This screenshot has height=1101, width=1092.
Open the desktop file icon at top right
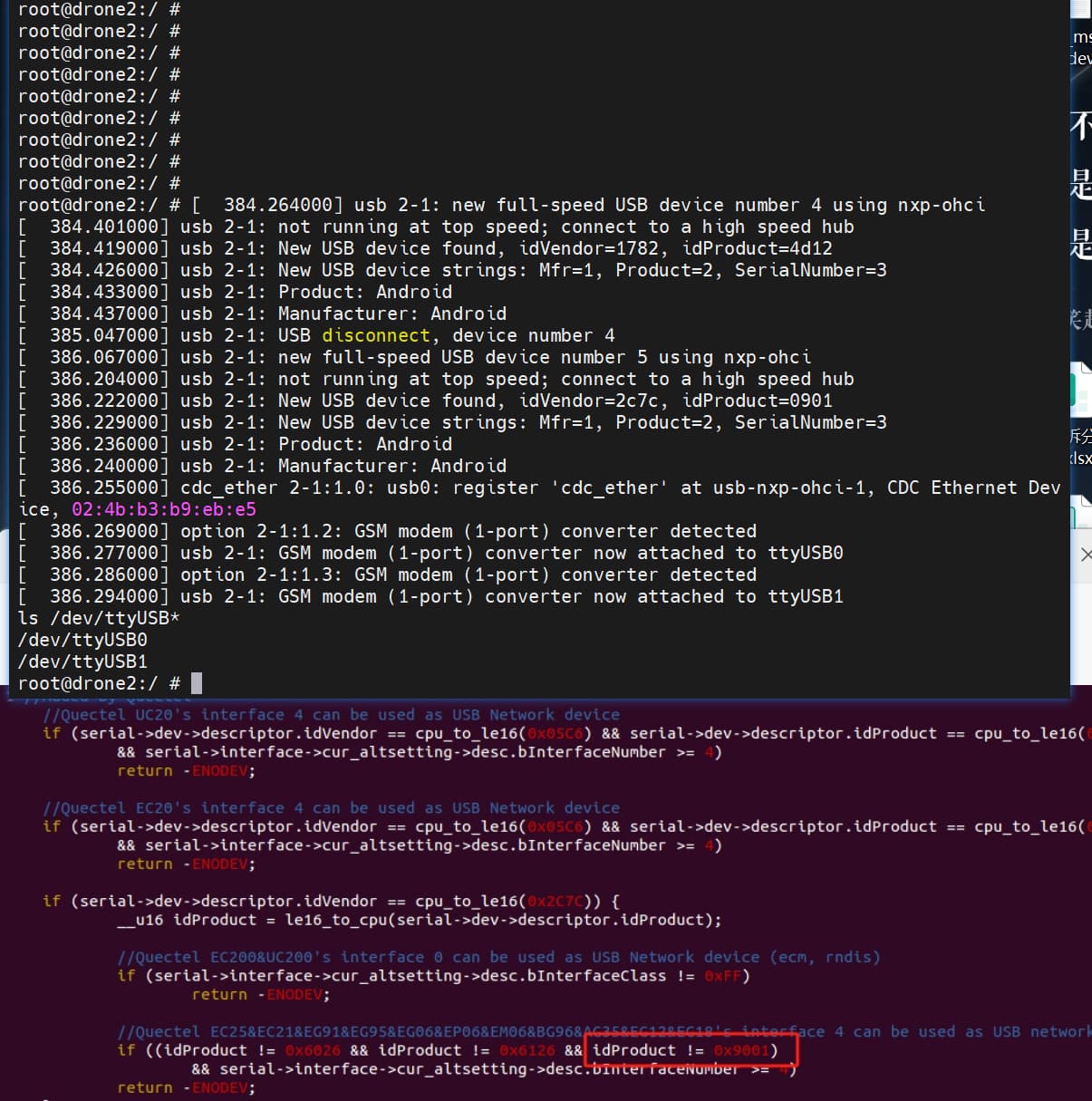(x=1081, y=9)
